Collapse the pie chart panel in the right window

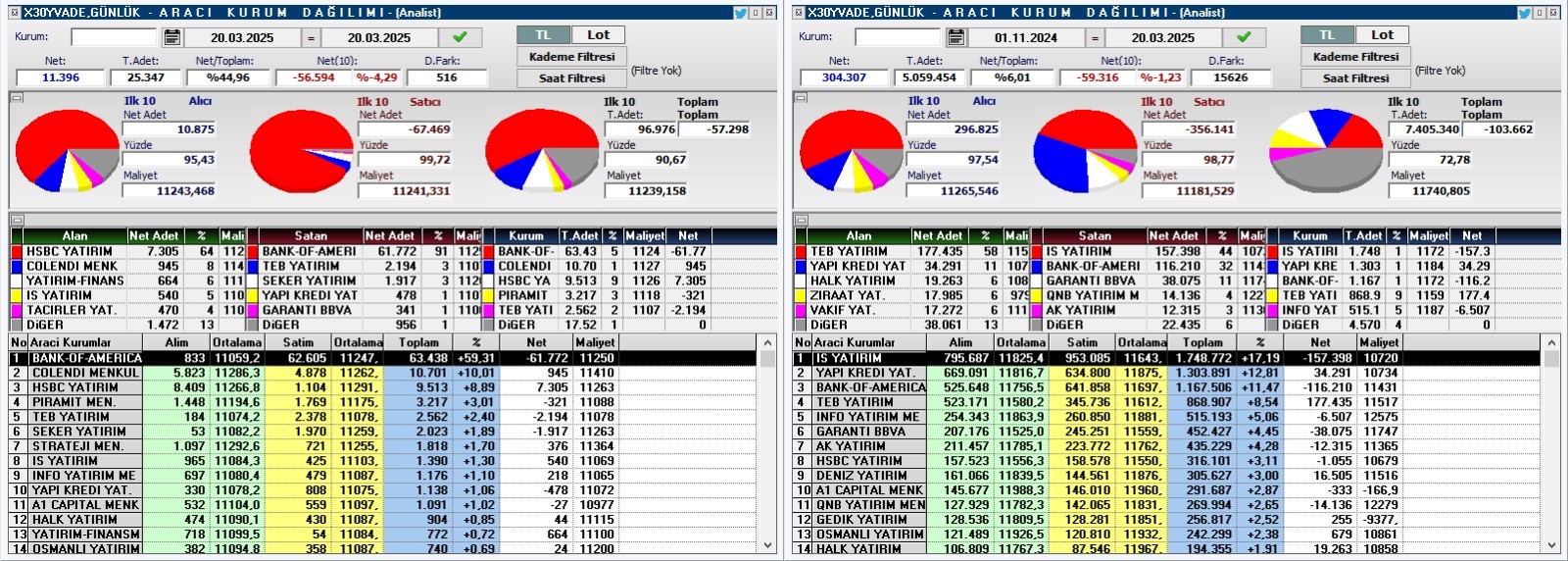click(x=800, y=97)
